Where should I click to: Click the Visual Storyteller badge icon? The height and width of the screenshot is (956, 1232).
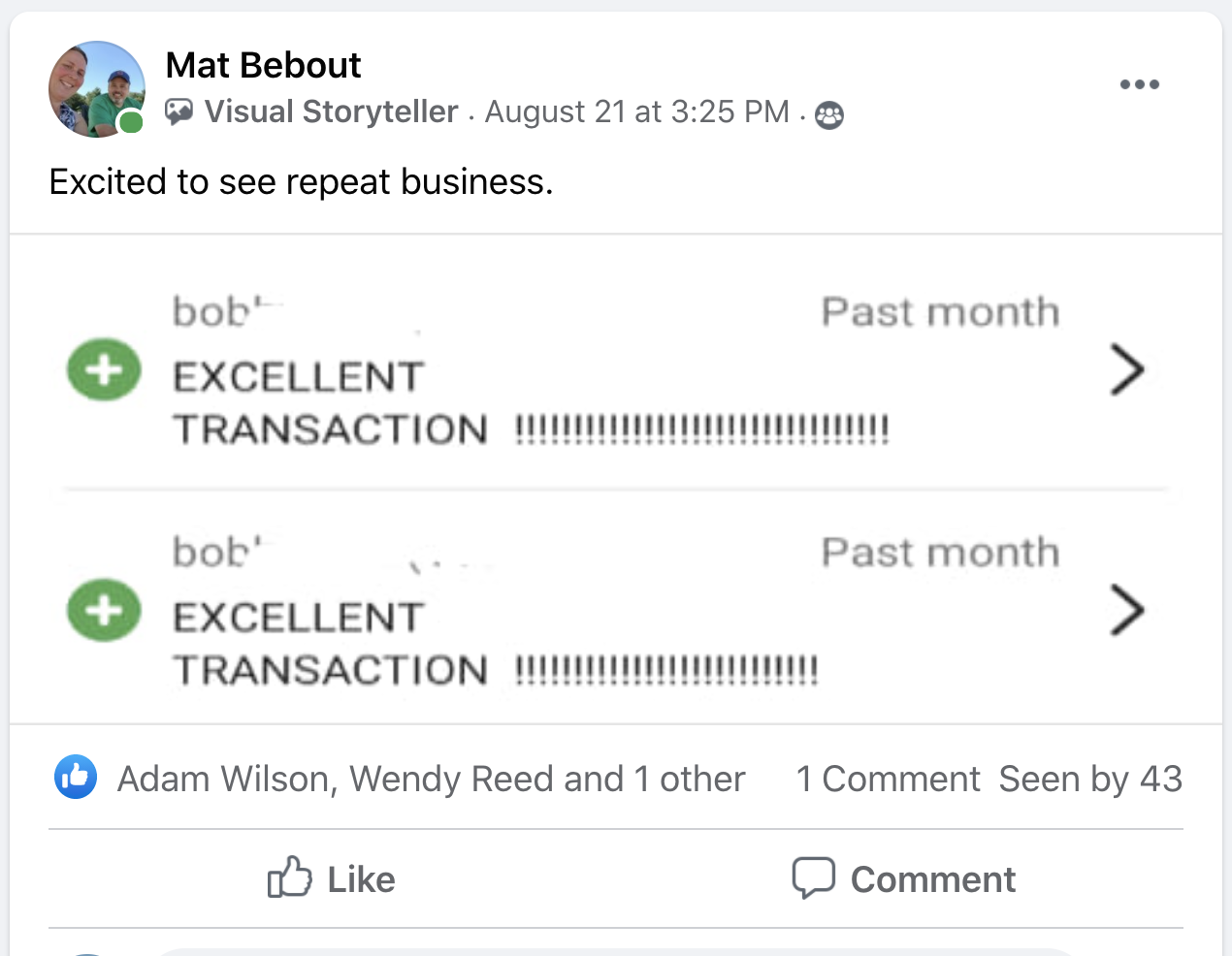[x=178, y=112]
